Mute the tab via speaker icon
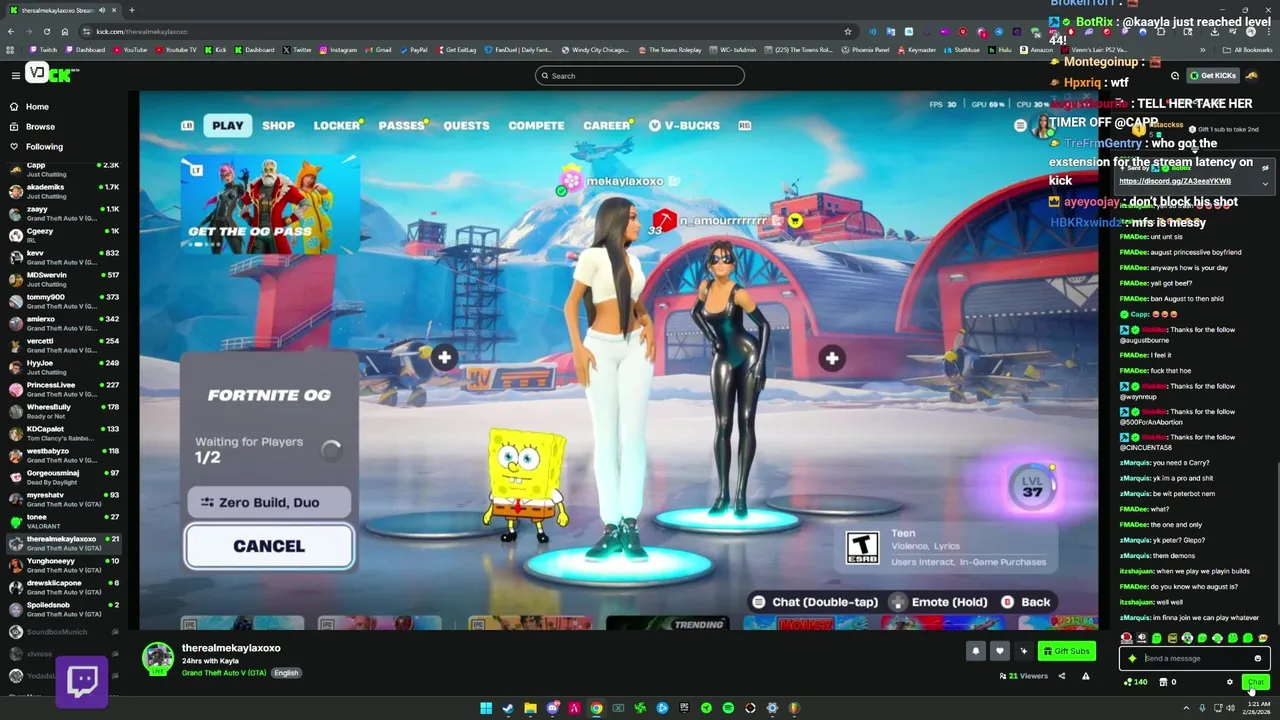 click(103, 10)
